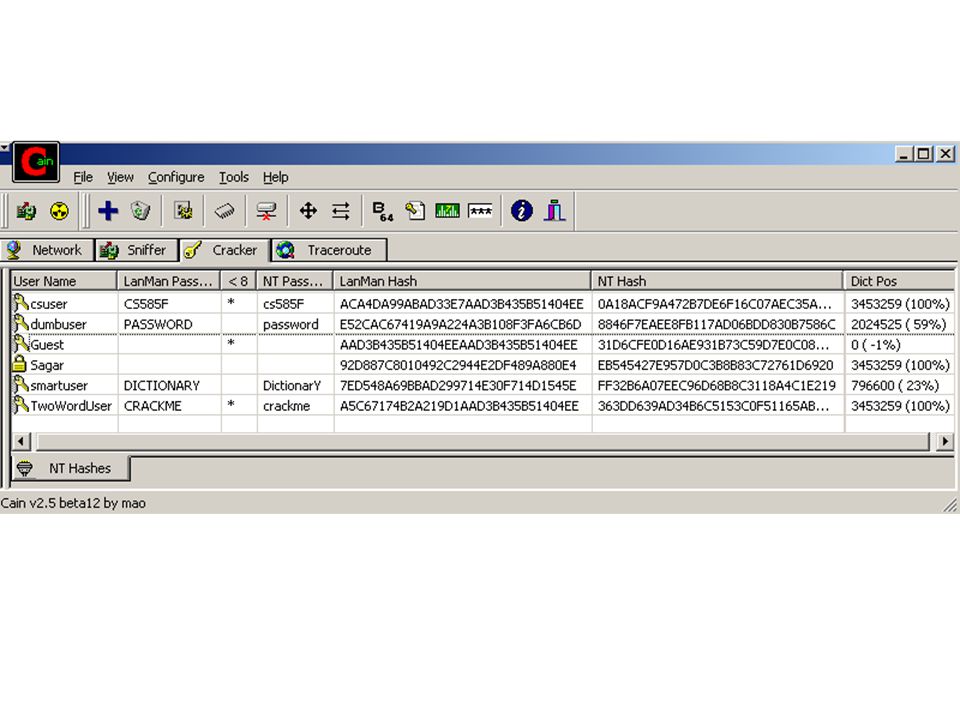The height and width of the screenshot is (720, 960).
Task: Click the CS585F LanMan password cell
Action: pos(146,304)
